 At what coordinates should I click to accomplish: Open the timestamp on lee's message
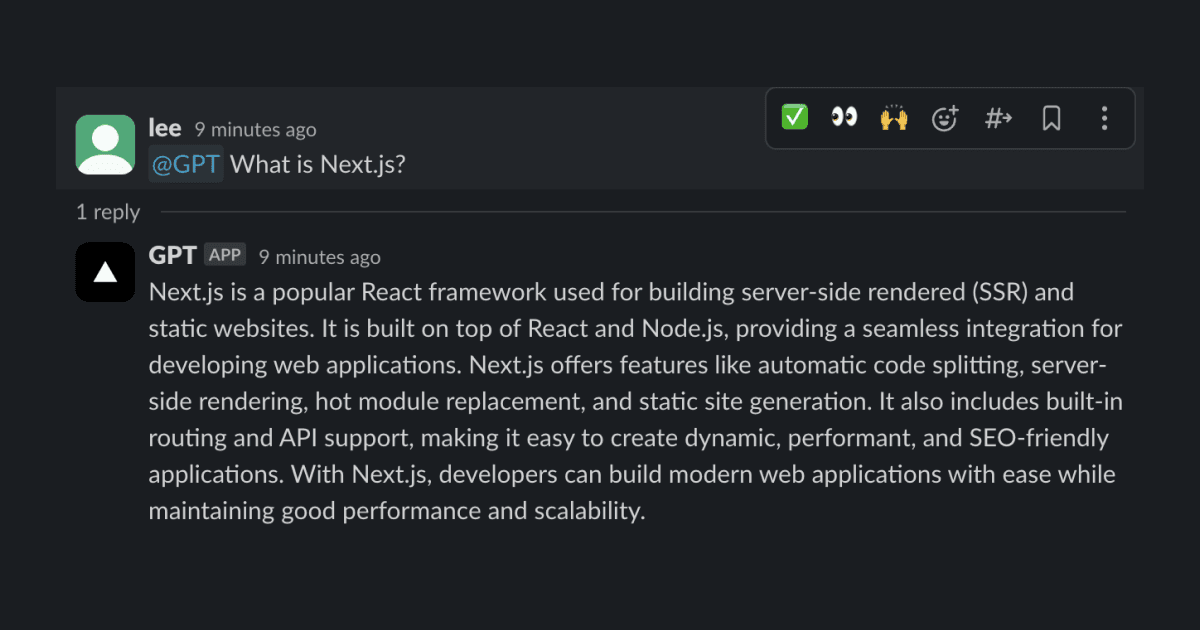[x=255, y=130]
